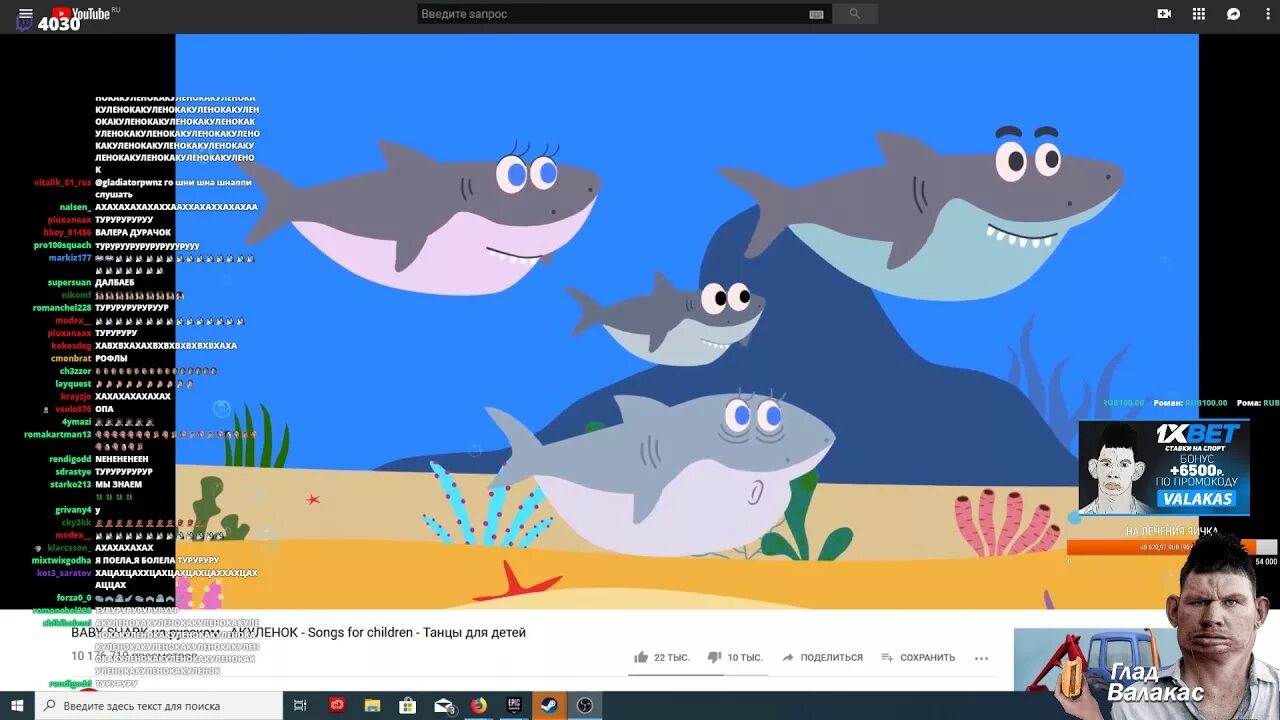
Task: Click chat username mixtwixgodha
Action: (61, 560)
